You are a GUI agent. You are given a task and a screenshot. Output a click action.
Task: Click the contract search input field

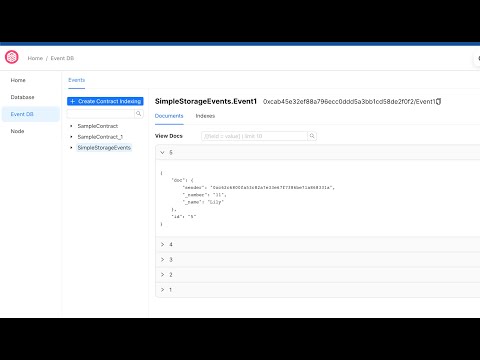101,114
